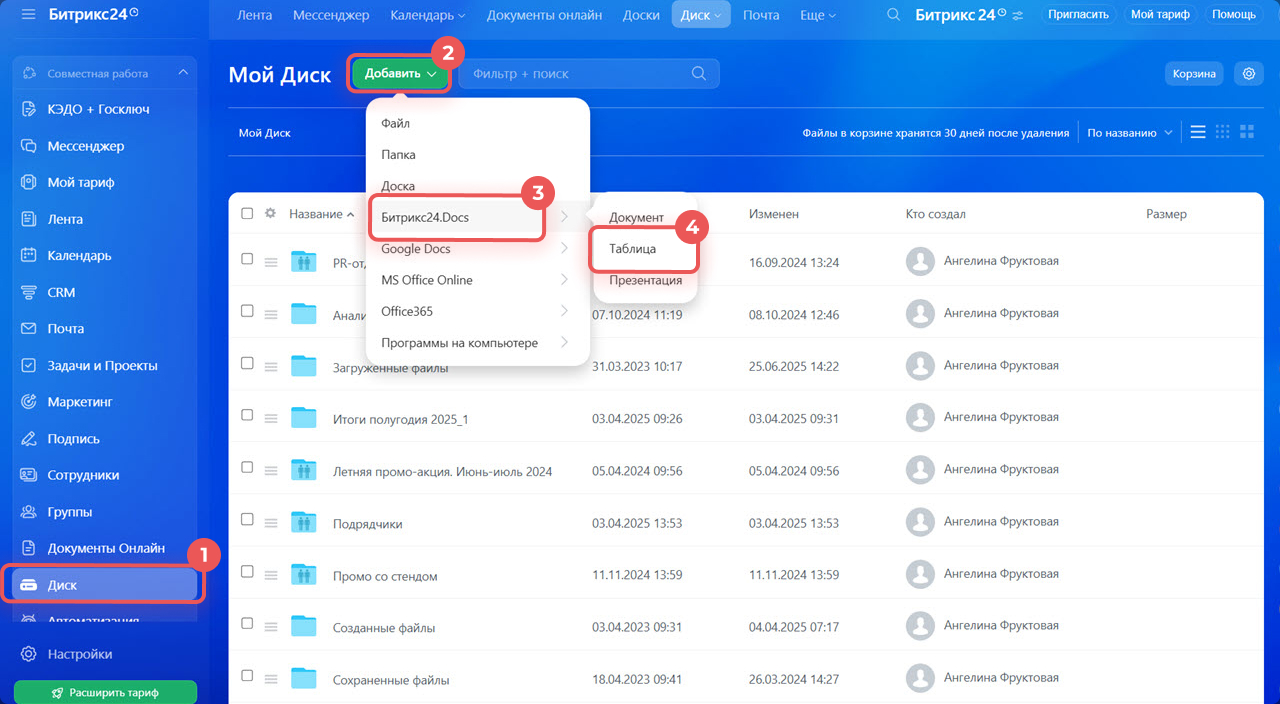Click the filter search magnifier icon
Screen dimensions: 1280x704
tap(699, 73)
